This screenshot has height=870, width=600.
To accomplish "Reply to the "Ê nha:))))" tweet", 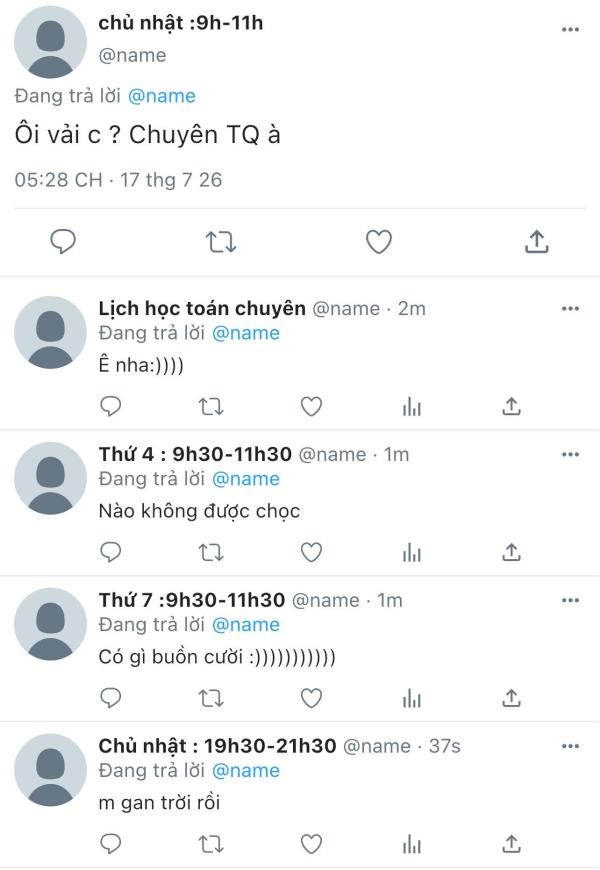I will pyautogui.click(x=110, y=407).
